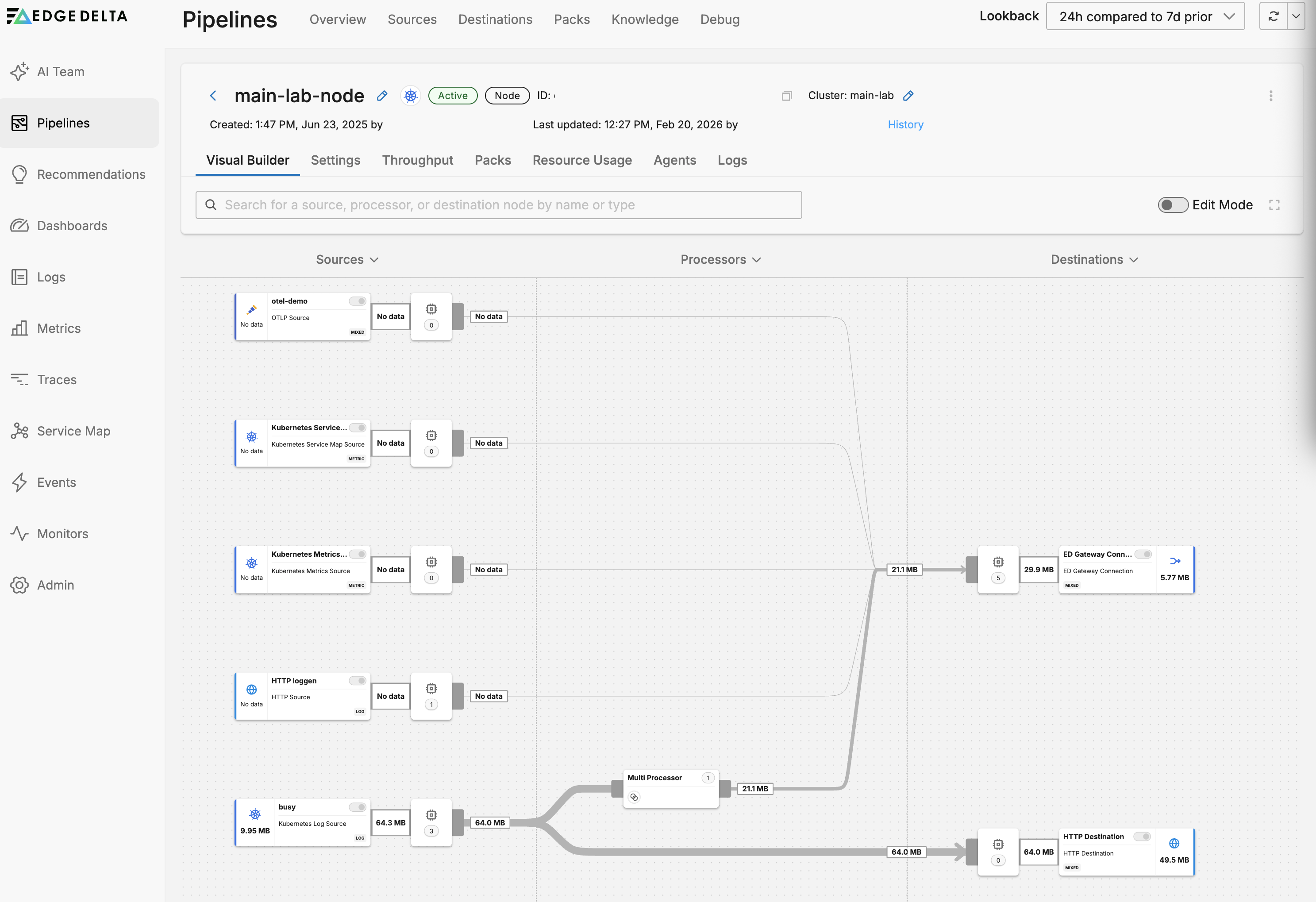The image size is (1316, 902).
Task: Toggle the otel-demo source switch
Action: [x=357, y=301]
